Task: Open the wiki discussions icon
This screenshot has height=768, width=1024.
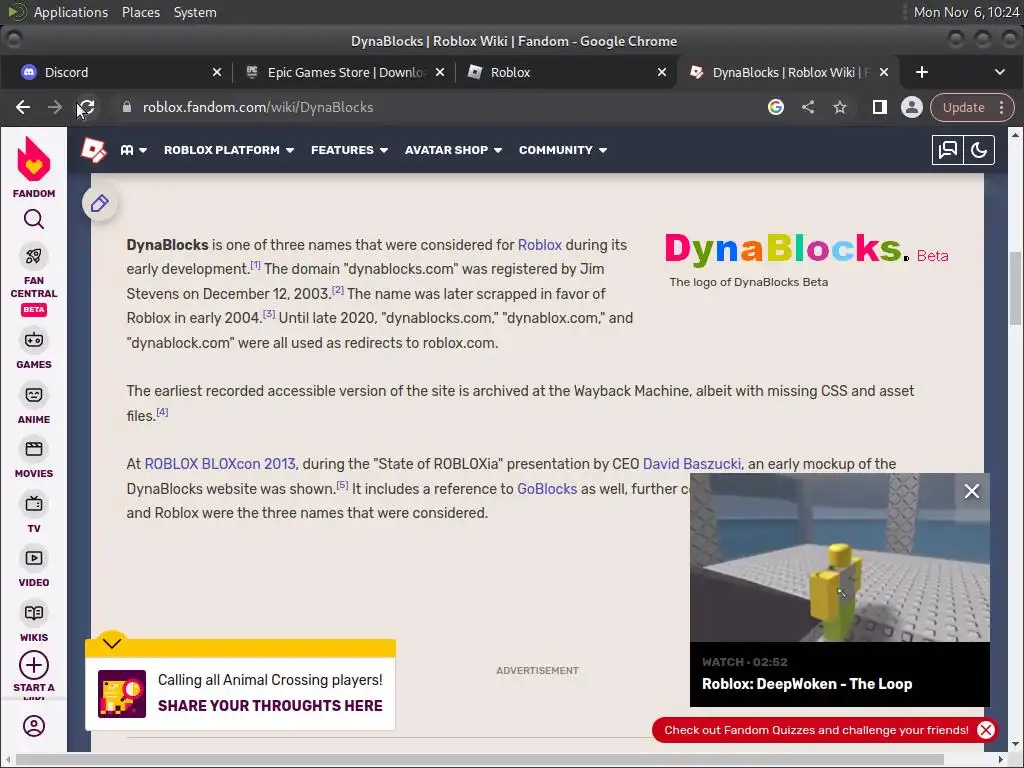Action: point(947,150)
